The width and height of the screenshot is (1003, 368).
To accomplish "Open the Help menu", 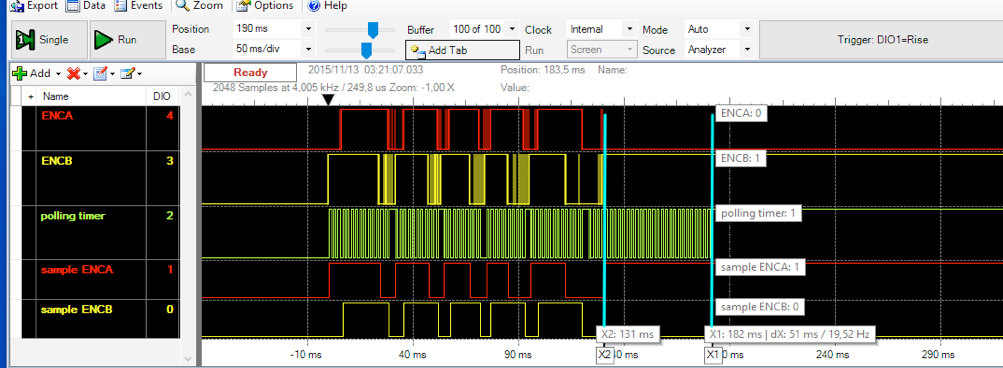I will (328, 6).
